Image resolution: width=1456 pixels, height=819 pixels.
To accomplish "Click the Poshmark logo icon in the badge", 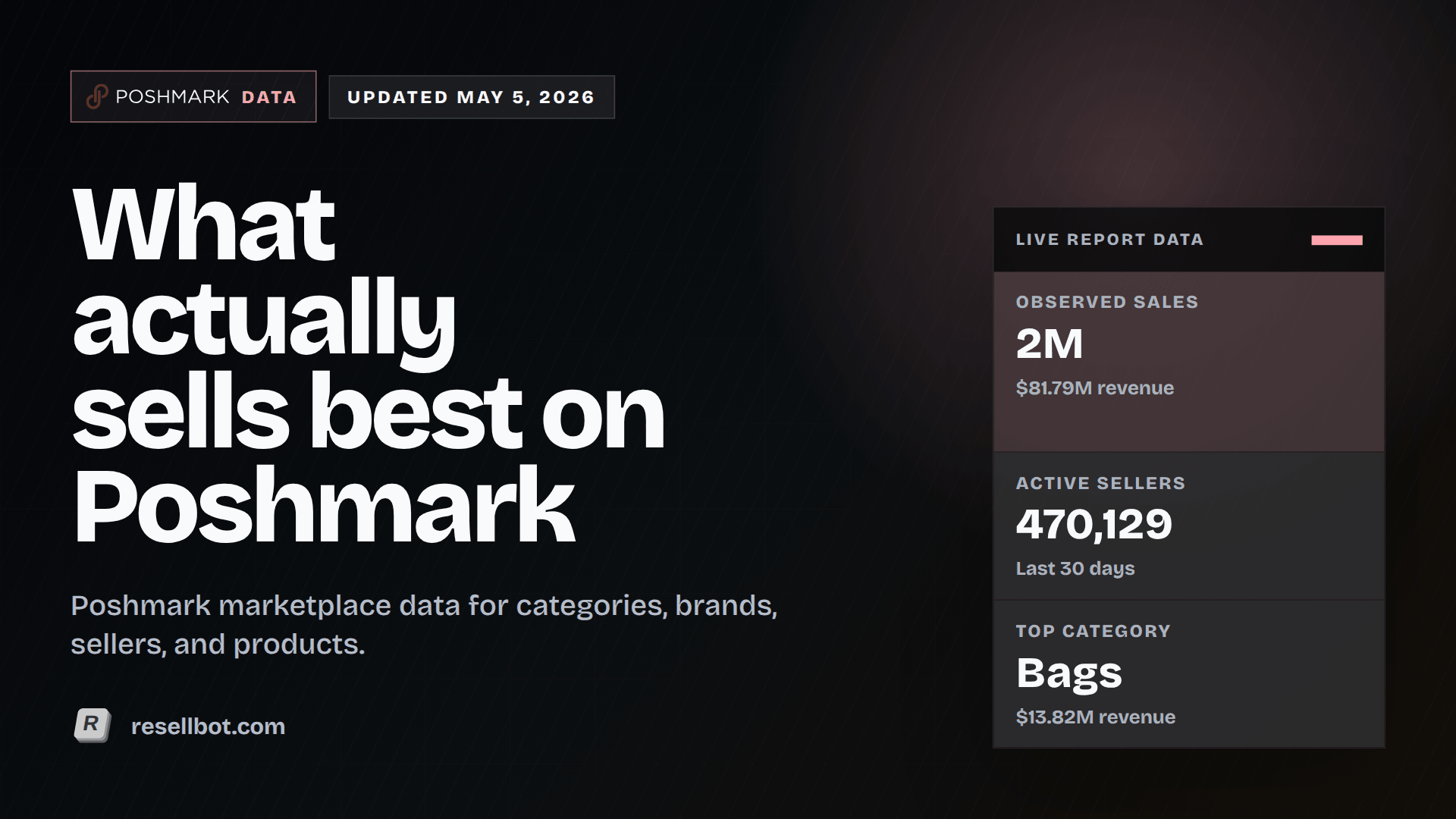I will 97,97.
